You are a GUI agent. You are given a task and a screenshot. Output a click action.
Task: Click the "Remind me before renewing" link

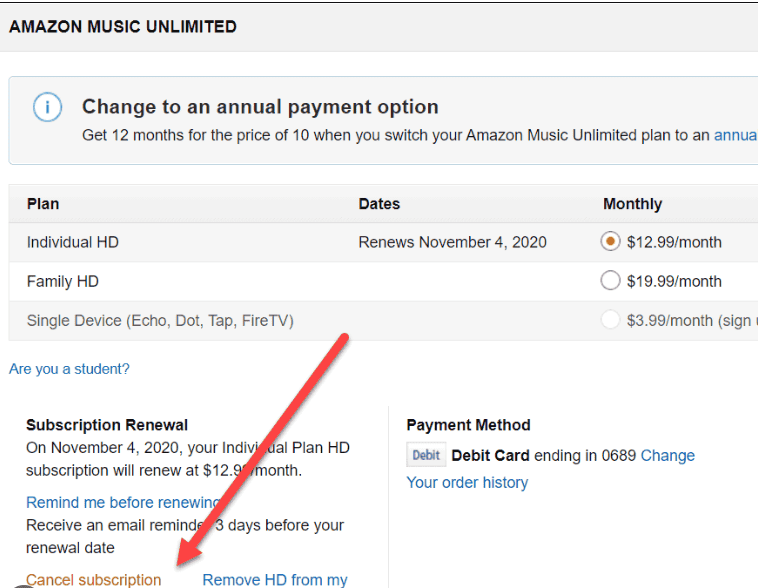(123, 502)
